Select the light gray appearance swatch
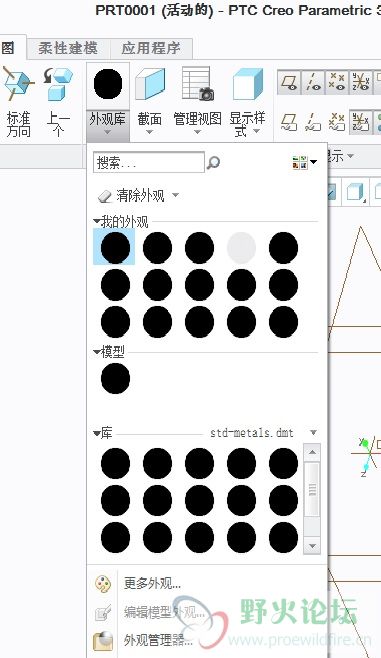 [x=241, y=248]
